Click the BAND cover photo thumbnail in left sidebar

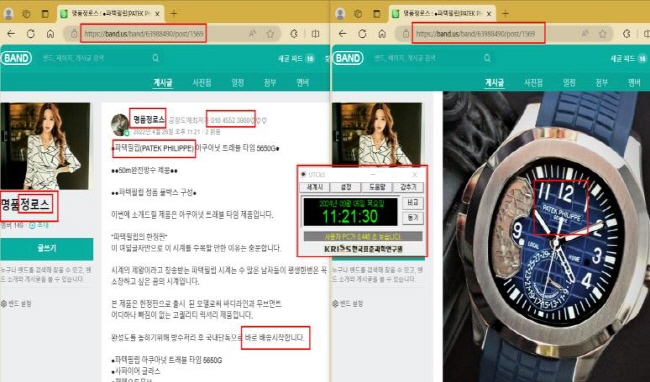coord(45,146)
